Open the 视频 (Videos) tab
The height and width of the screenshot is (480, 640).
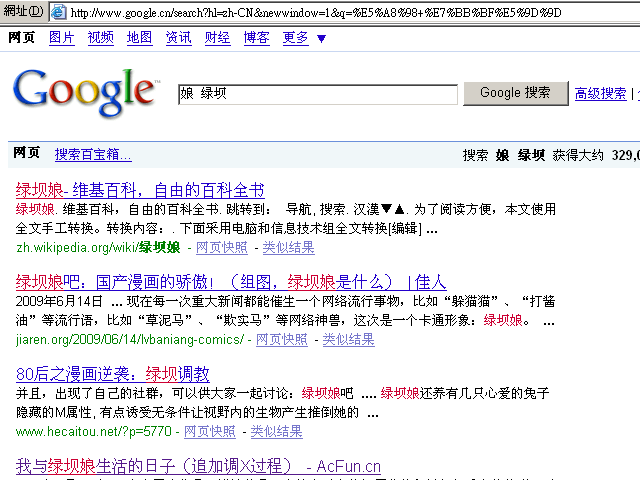click(100, 38)
